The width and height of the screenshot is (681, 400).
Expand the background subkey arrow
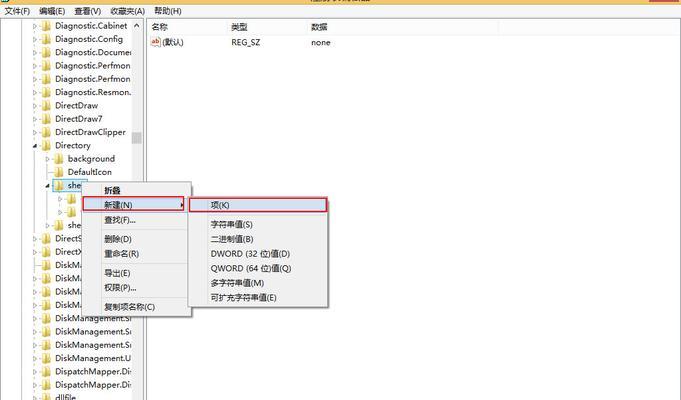(x=48, y=159)
